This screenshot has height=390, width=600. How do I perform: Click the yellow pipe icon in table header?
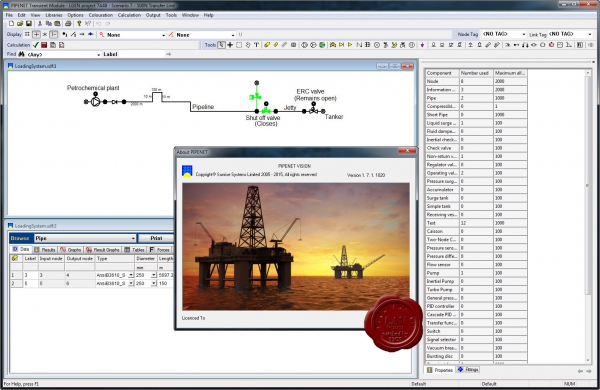[x=15, y=258]
